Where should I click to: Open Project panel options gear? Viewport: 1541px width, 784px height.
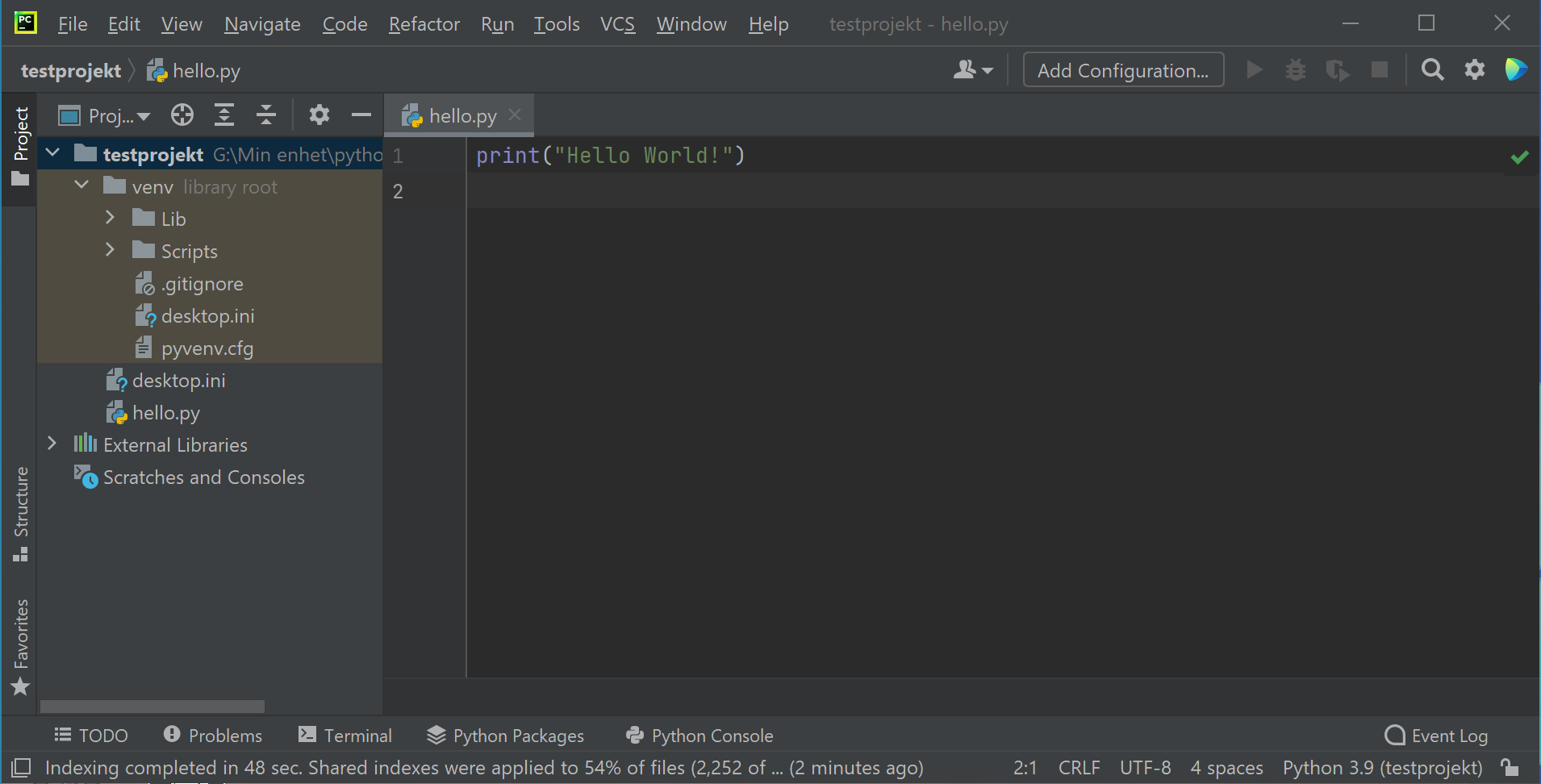coord(319,115)
